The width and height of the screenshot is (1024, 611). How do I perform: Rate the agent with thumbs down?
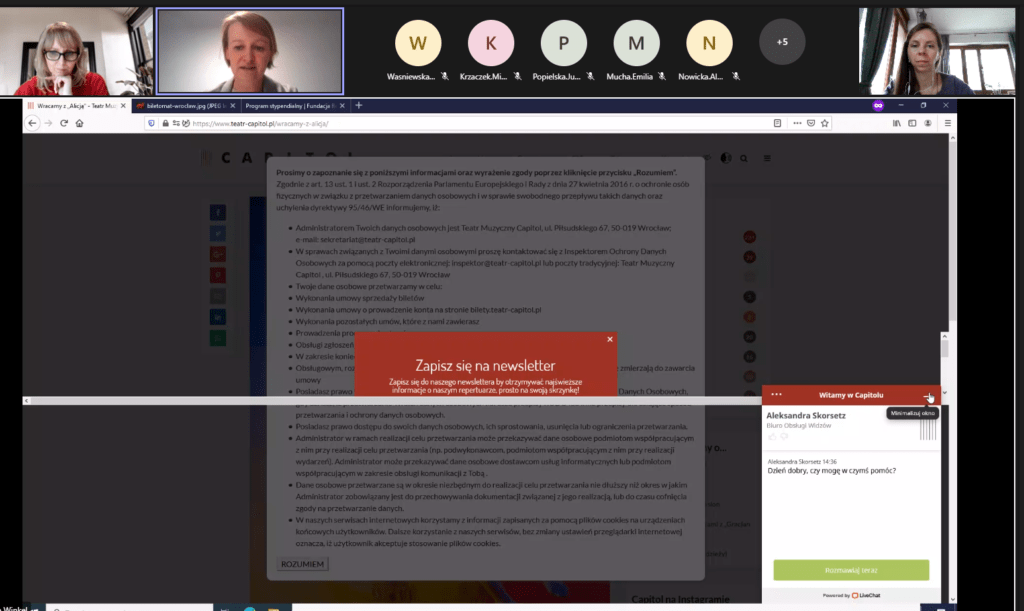pos(784,436)
